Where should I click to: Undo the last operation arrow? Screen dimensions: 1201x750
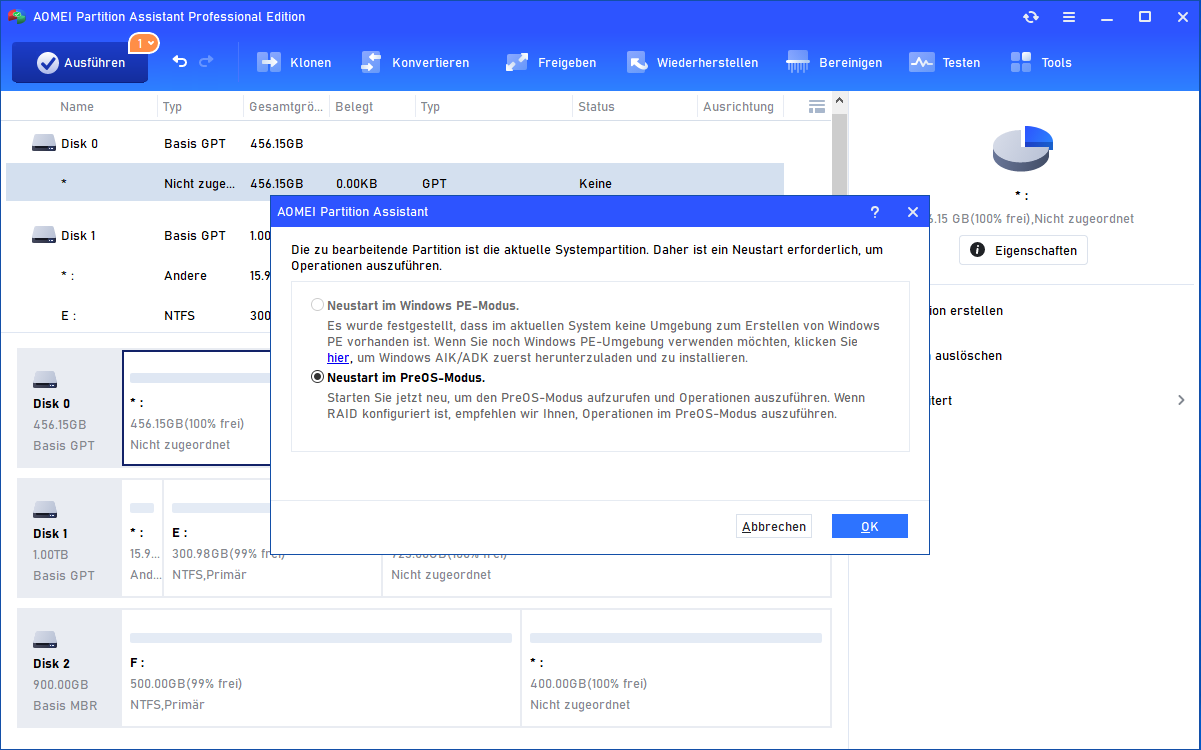[x=180, y=62]
